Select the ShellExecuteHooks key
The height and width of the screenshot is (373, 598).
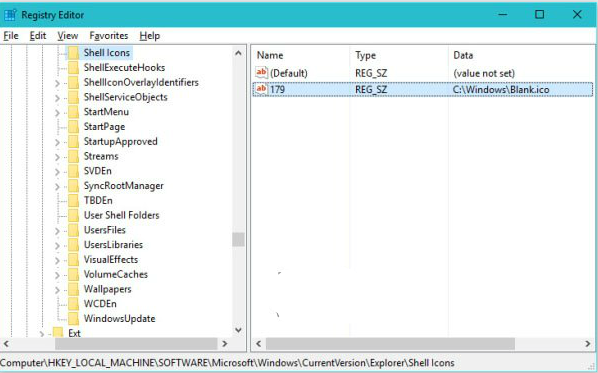(124, 68)
